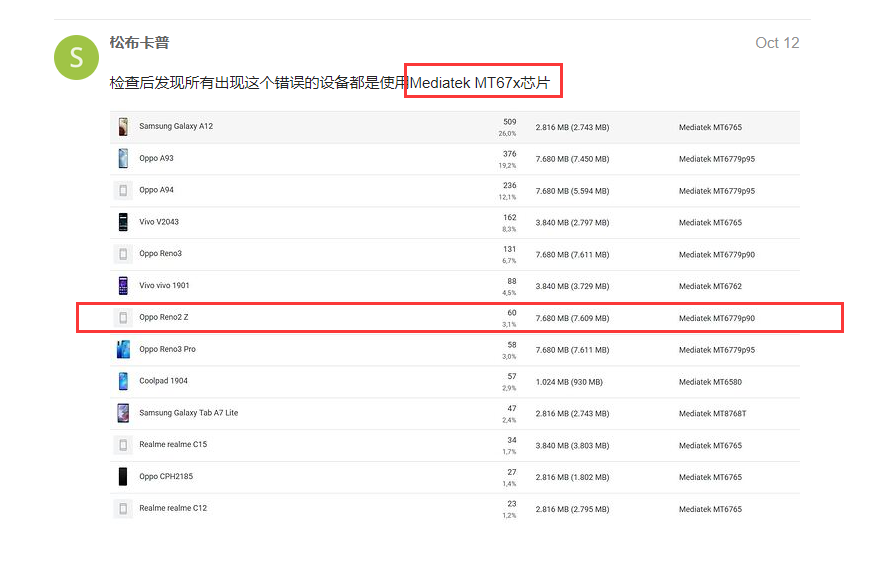Click the Samsung Galaxy Tab A7 Lite thumbnail

pyautogui.click(x=123, y=413)
